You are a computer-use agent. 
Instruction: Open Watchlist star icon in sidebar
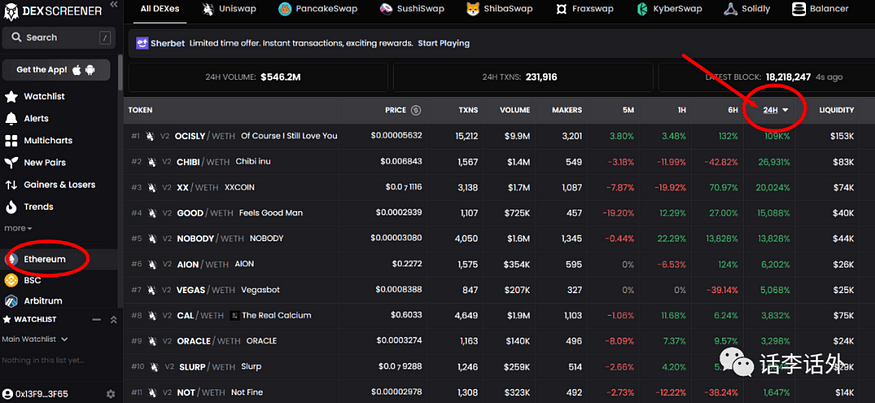pyautogui.click(x=11, y=97)
